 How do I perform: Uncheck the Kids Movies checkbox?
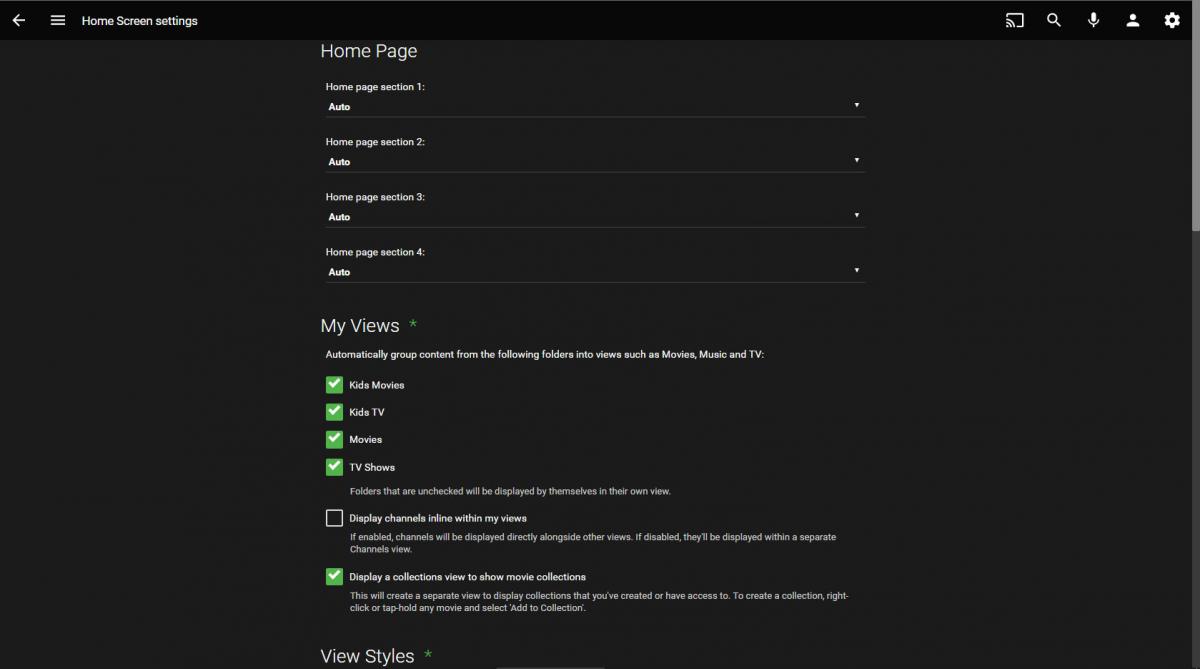tap(334, 385)
